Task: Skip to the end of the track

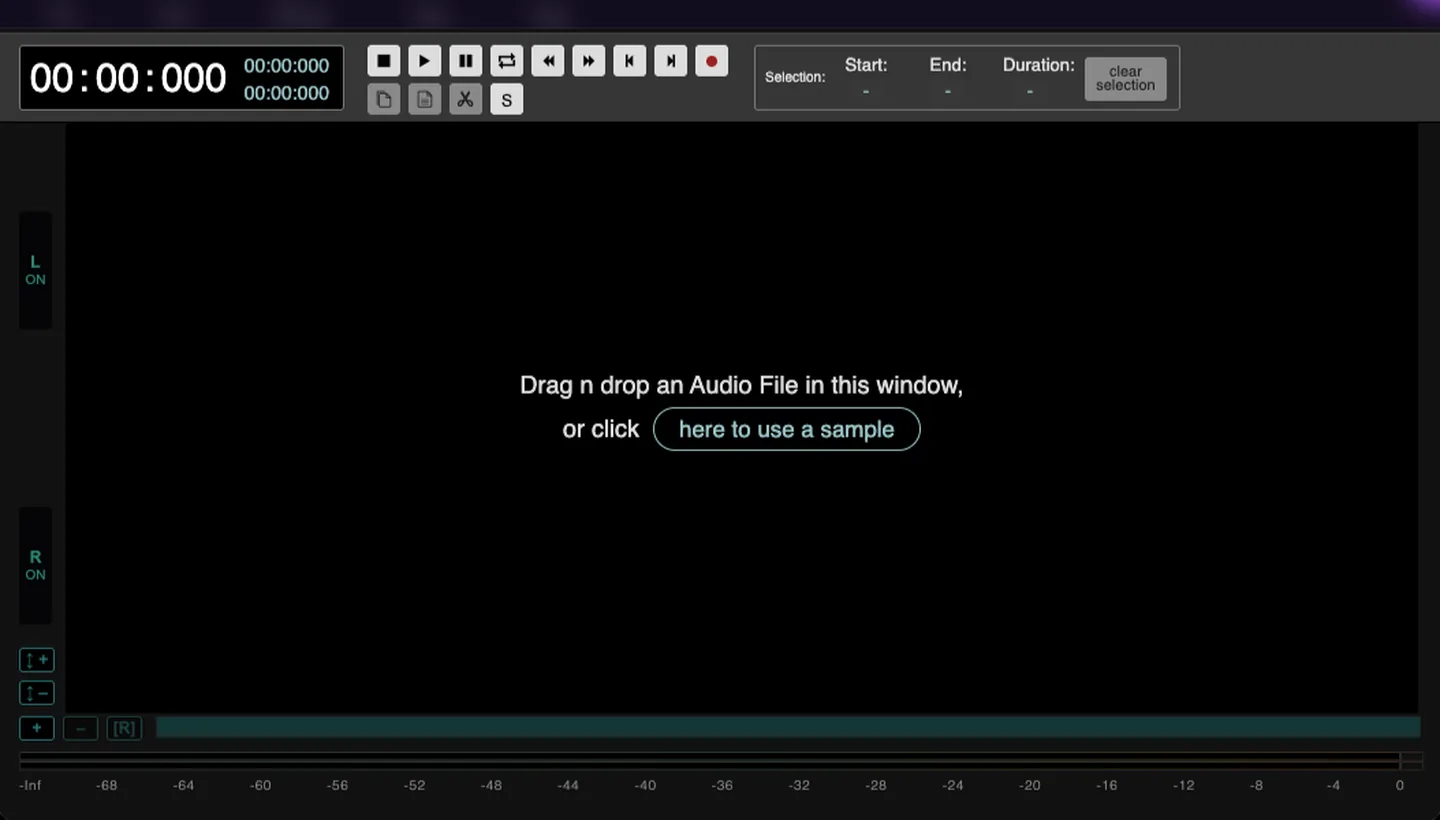Action: coord(670,61)
